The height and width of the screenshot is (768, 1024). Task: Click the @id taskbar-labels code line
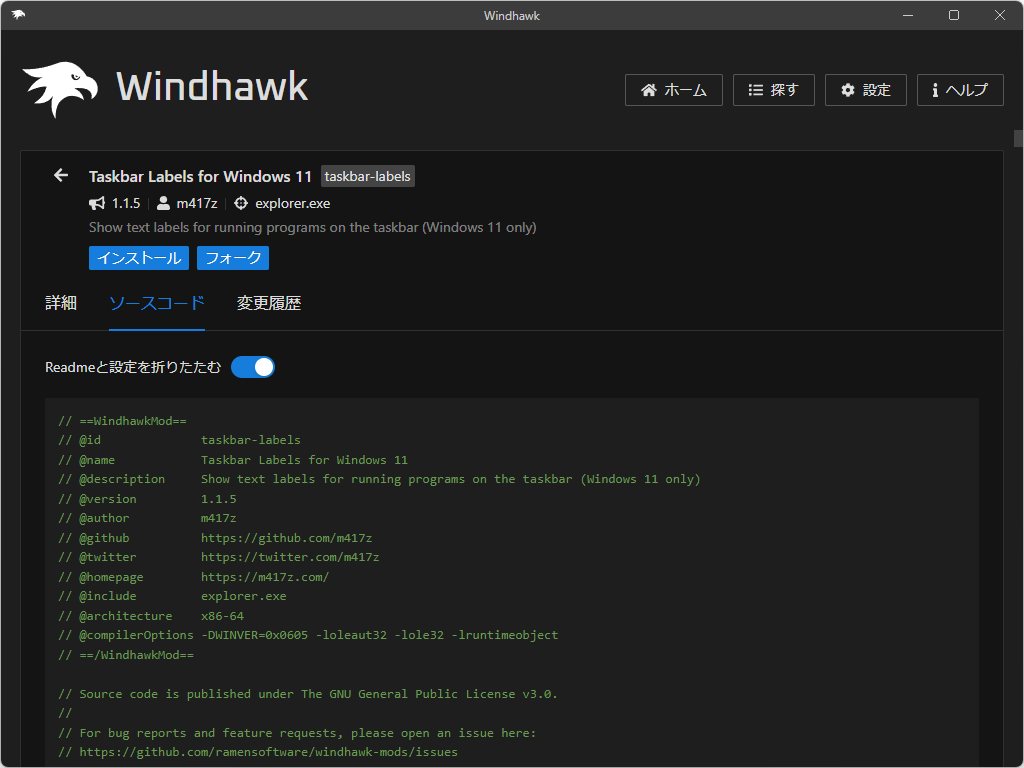click(180, 440)
